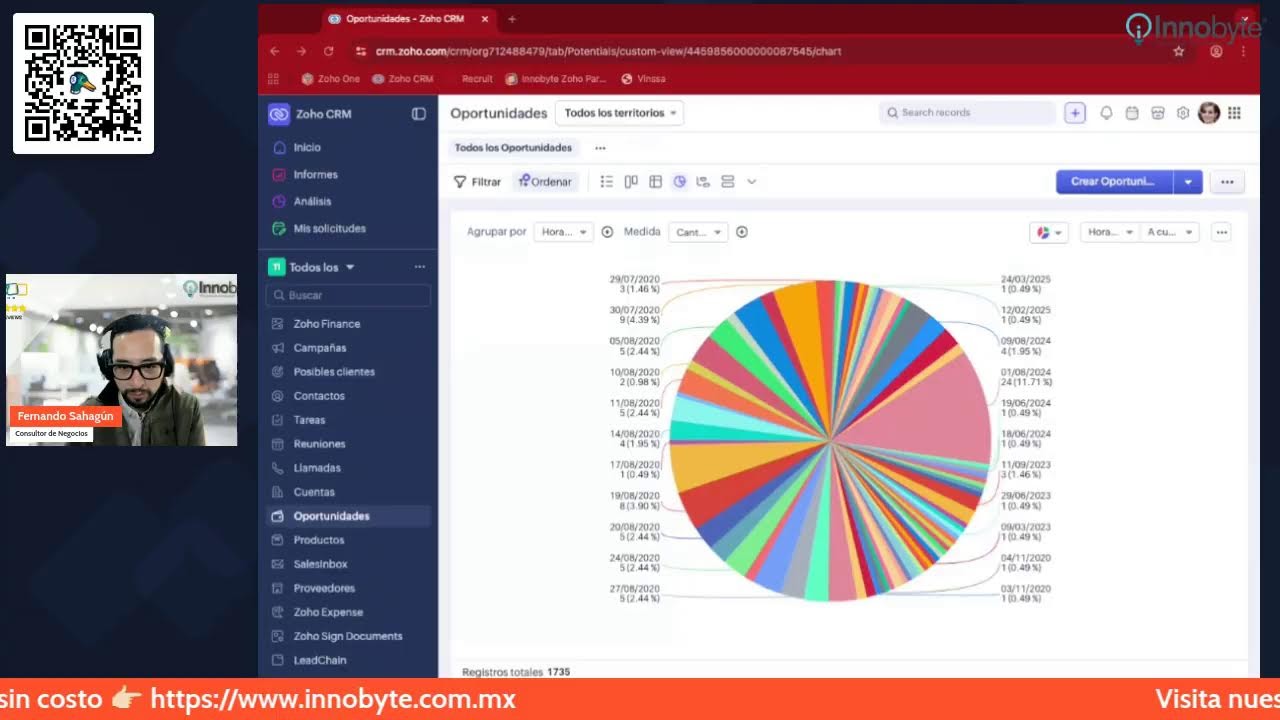Switch to canvas table view icon

(656, 182)
